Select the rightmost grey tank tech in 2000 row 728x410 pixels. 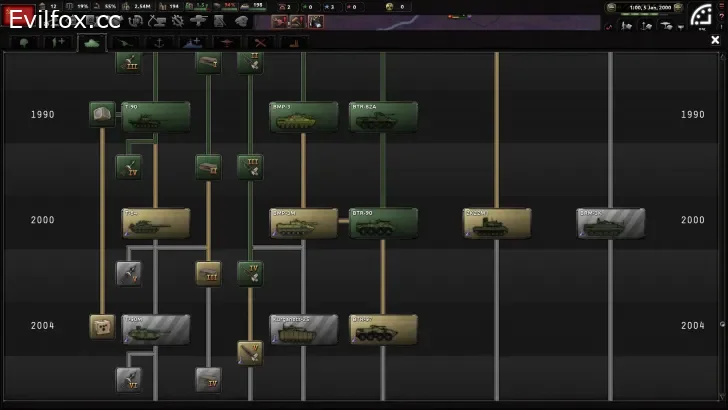coord(610,223)
